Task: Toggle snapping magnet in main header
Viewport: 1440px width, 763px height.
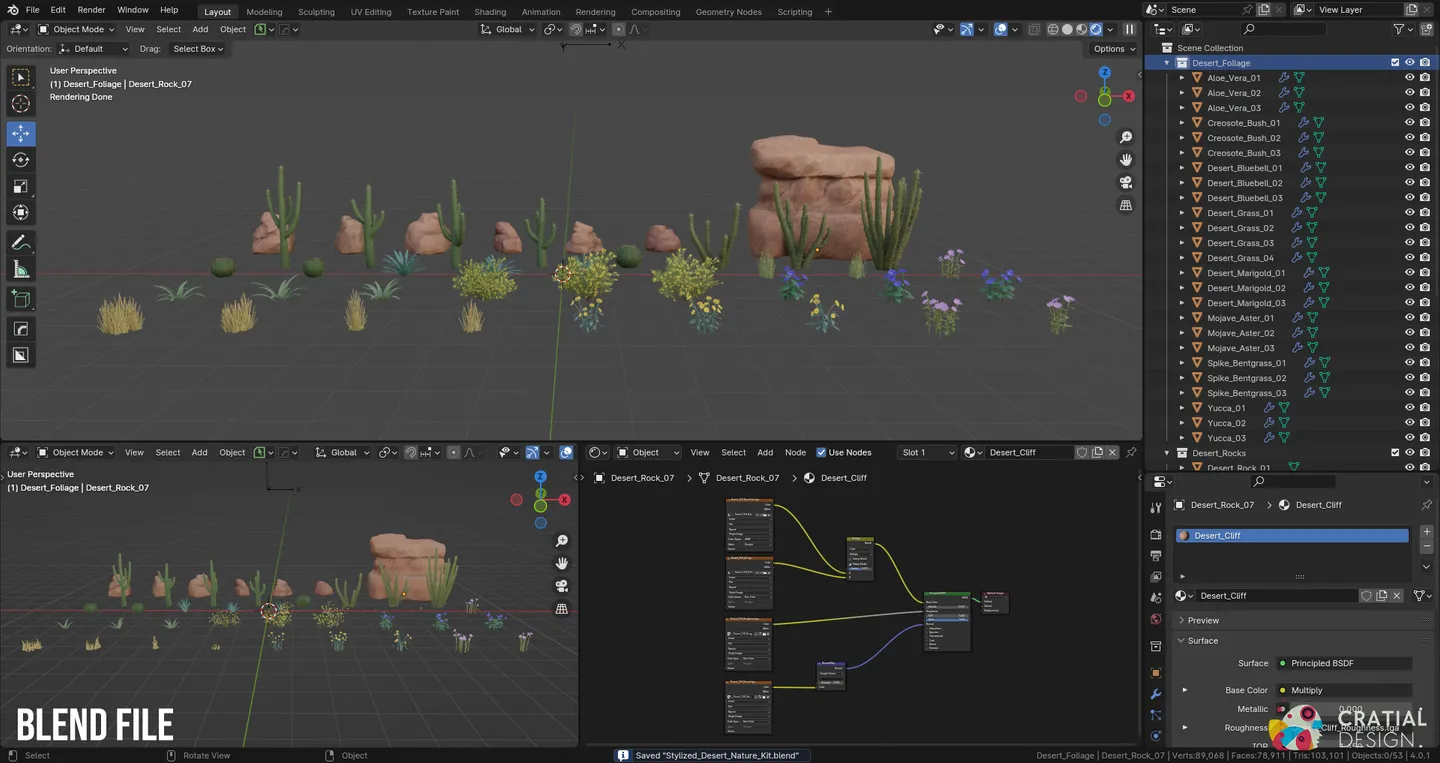Action: pyautogui.click(x=576, y=29)
